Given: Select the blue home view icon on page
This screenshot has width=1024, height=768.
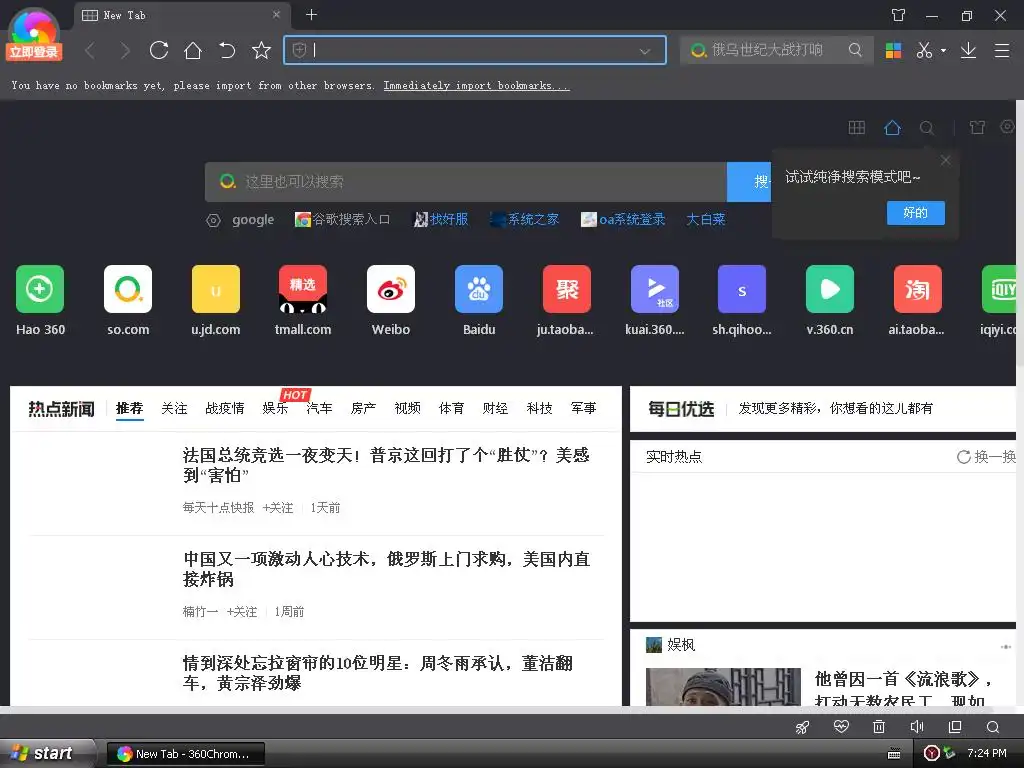Looking at the screenshot, I should pos(892,127).
